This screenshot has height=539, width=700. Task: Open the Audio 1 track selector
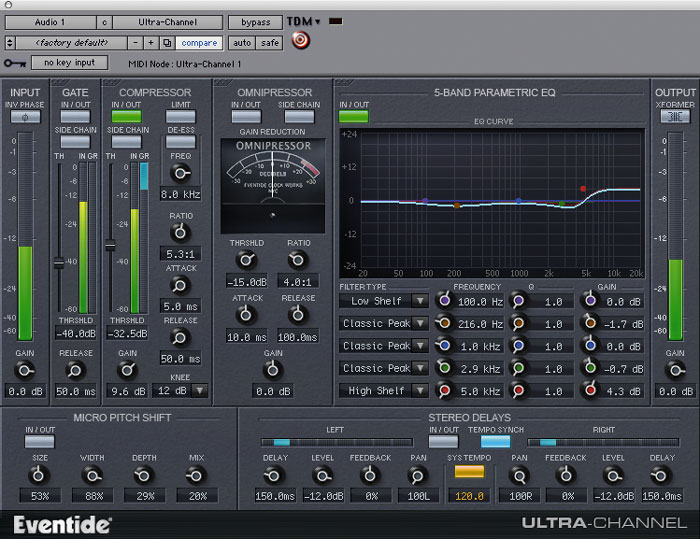pyautogui.click(x=50, y=21)
